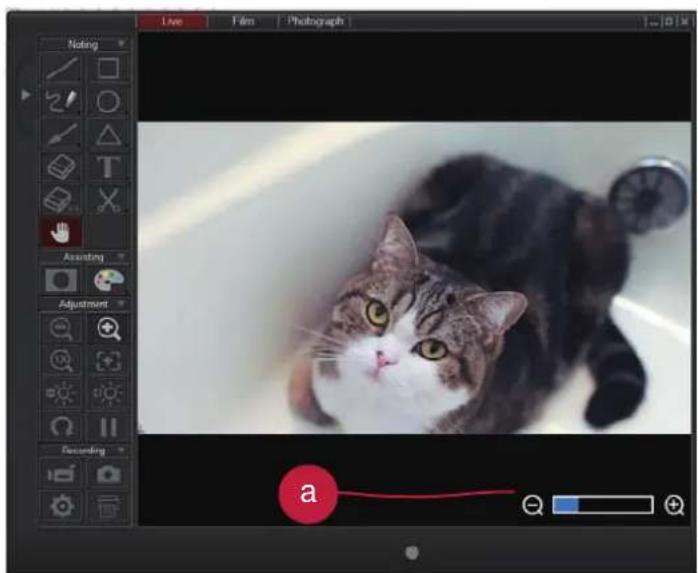Select the scissors cut tool
Viewport: 698px width, 573px height.
point(108,200)
